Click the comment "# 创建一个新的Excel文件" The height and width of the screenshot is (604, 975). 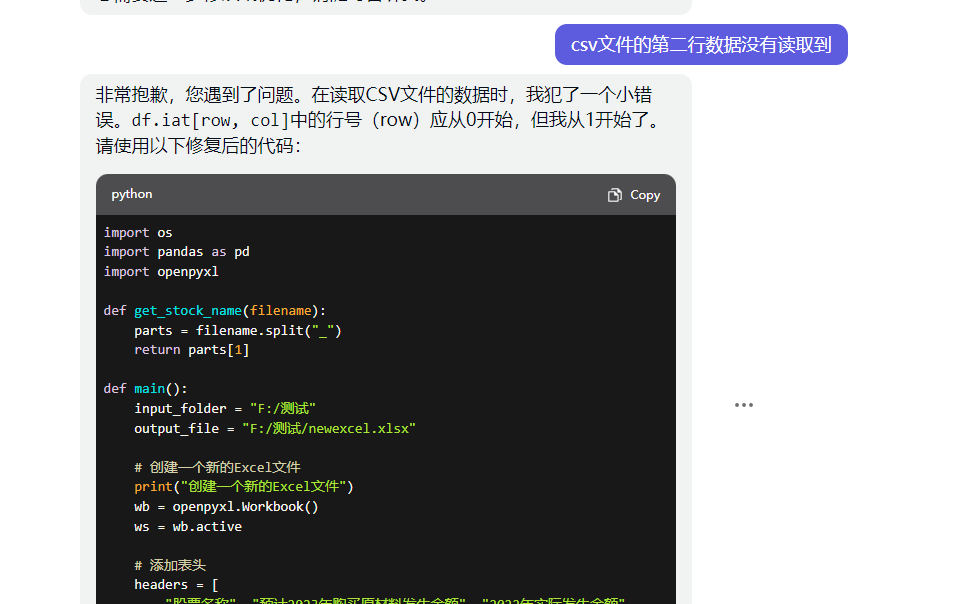coord(217,467)
